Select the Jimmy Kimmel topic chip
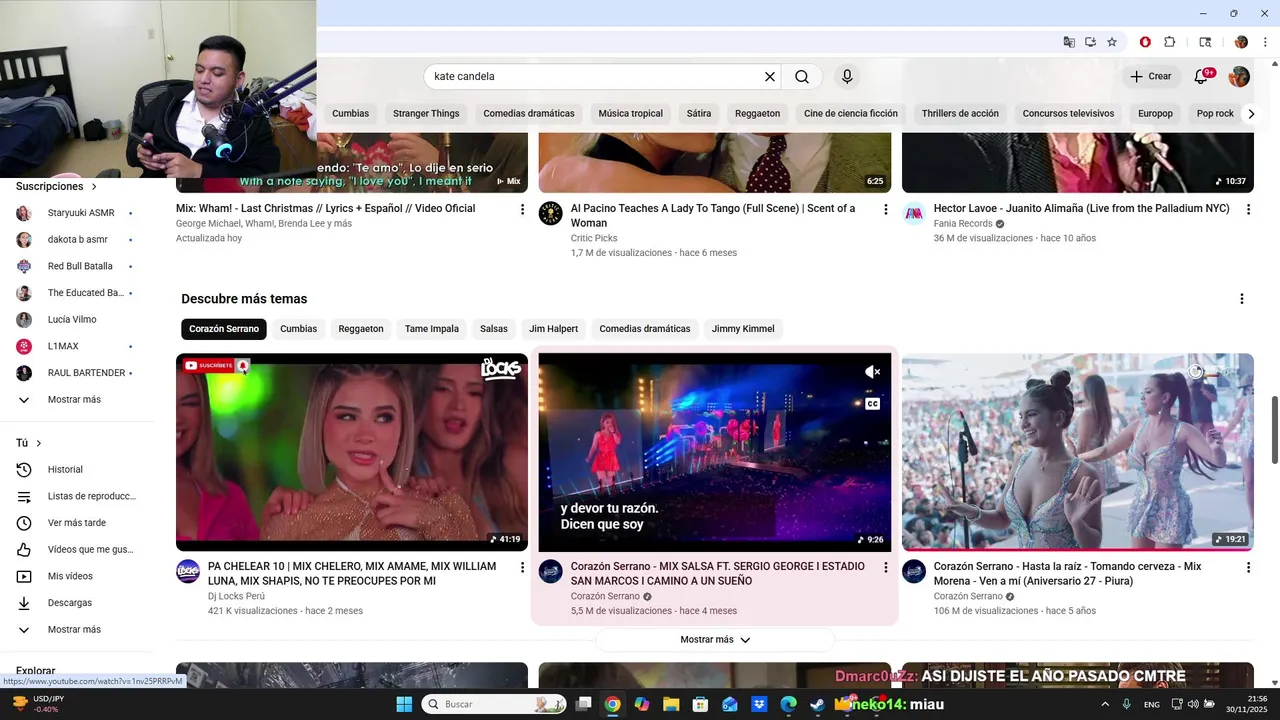Viewport: 1280px width, 720px height. 743,329
